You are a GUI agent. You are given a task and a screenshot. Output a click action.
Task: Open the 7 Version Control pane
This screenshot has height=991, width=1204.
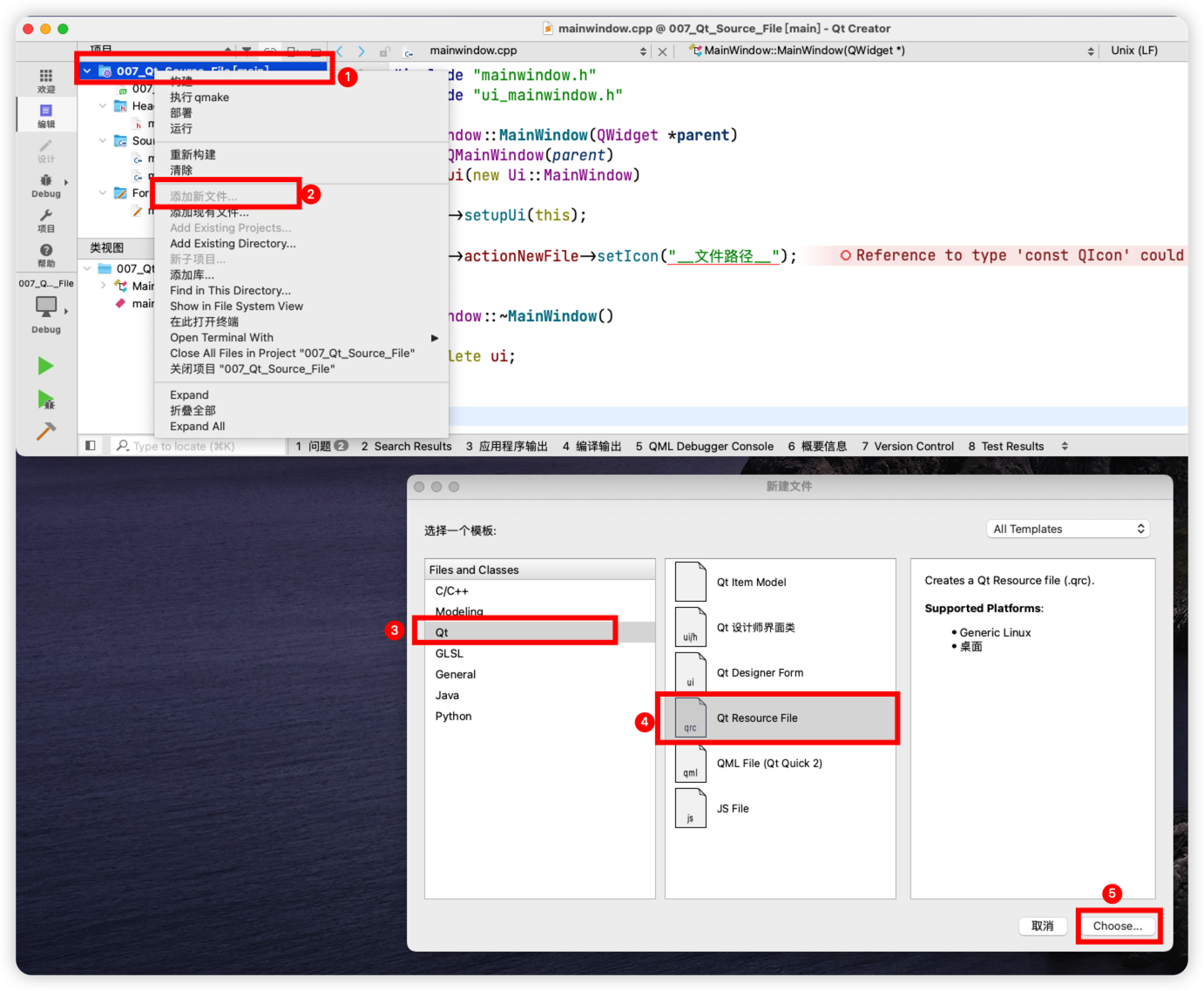[908, 446]
